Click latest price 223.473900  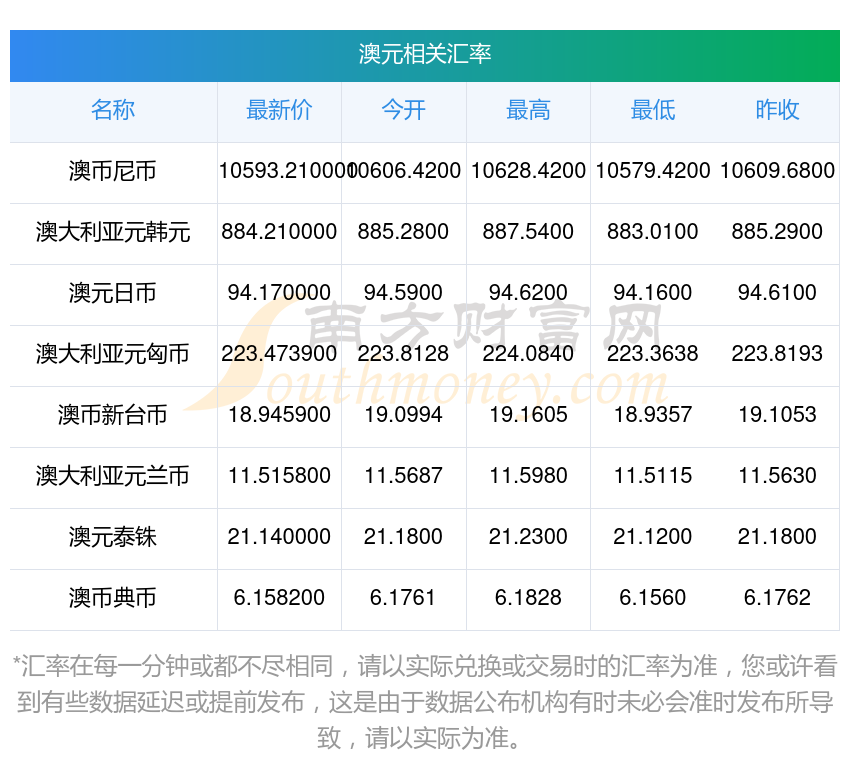click(279, 354)
